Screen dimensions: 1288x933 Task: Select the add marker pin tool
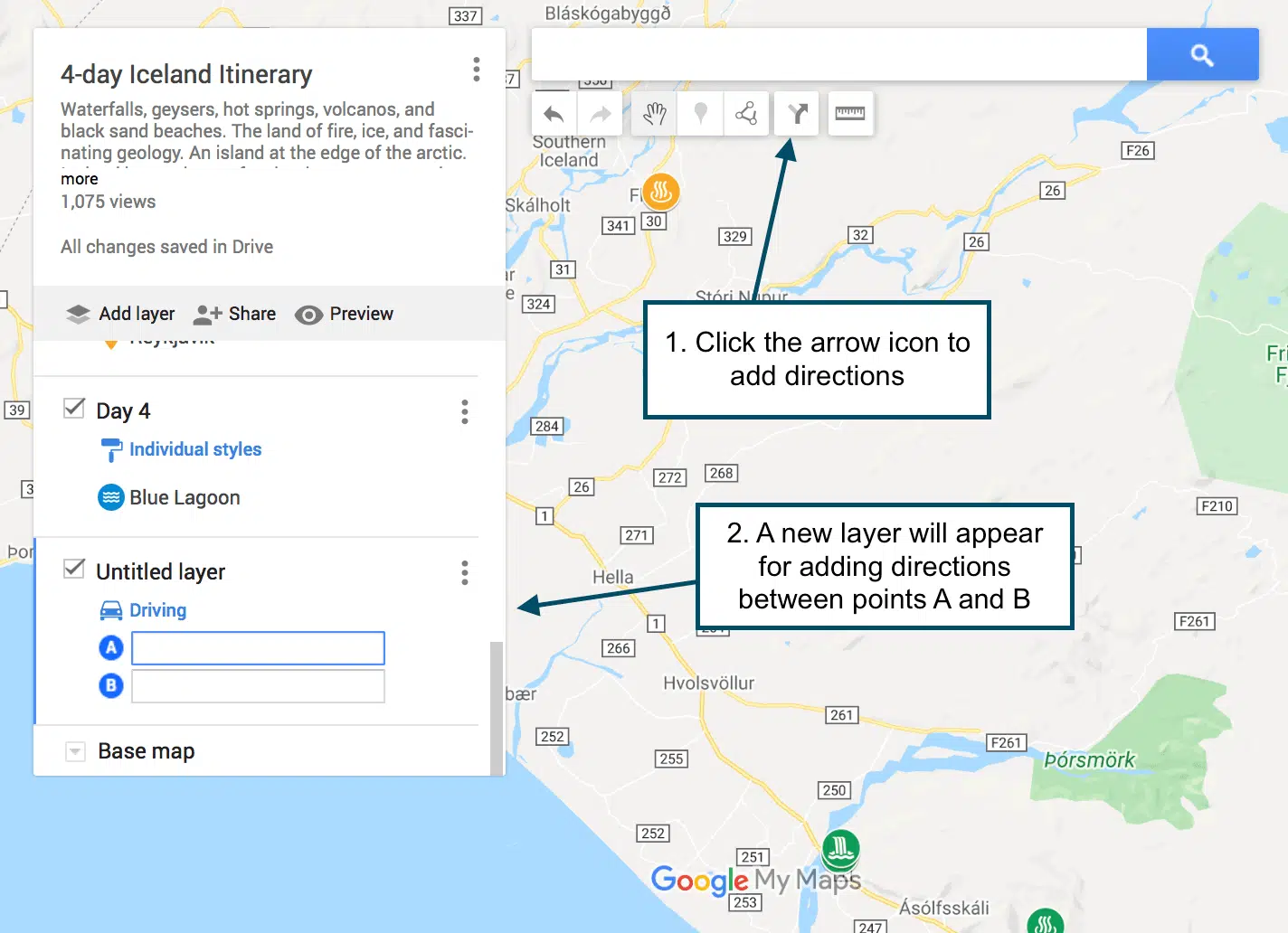pos(700,114)
